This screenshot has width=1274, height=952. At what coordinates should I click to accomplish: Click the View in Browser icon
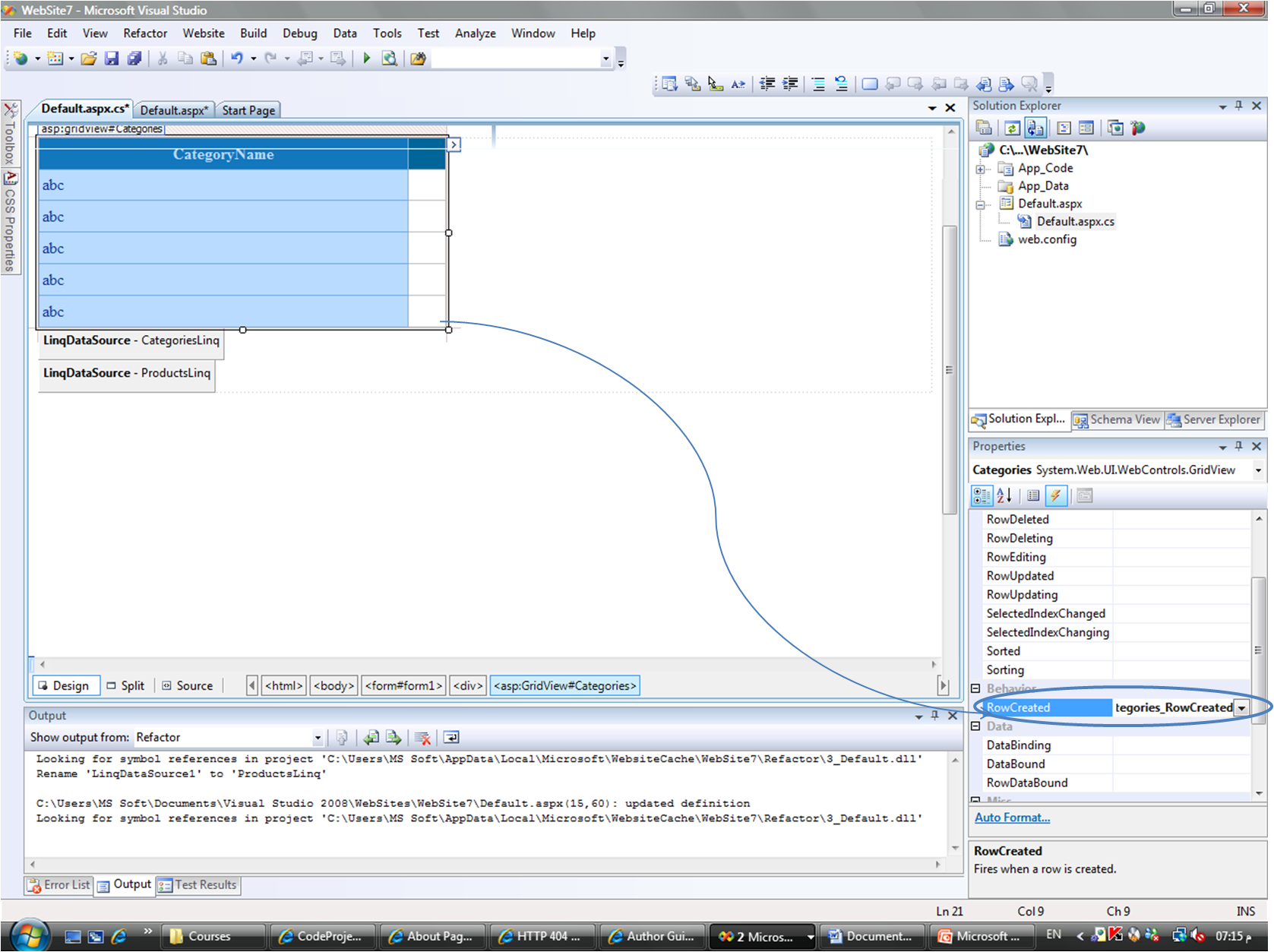pos(390,59)
